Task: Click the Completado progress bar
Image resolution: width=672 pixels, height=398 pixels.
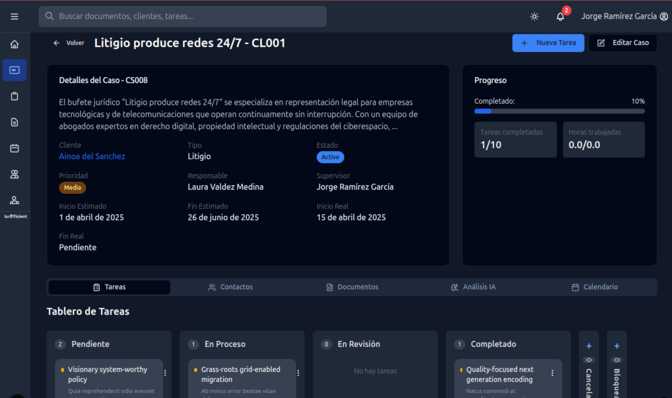Action: click(x=559, y=111)
